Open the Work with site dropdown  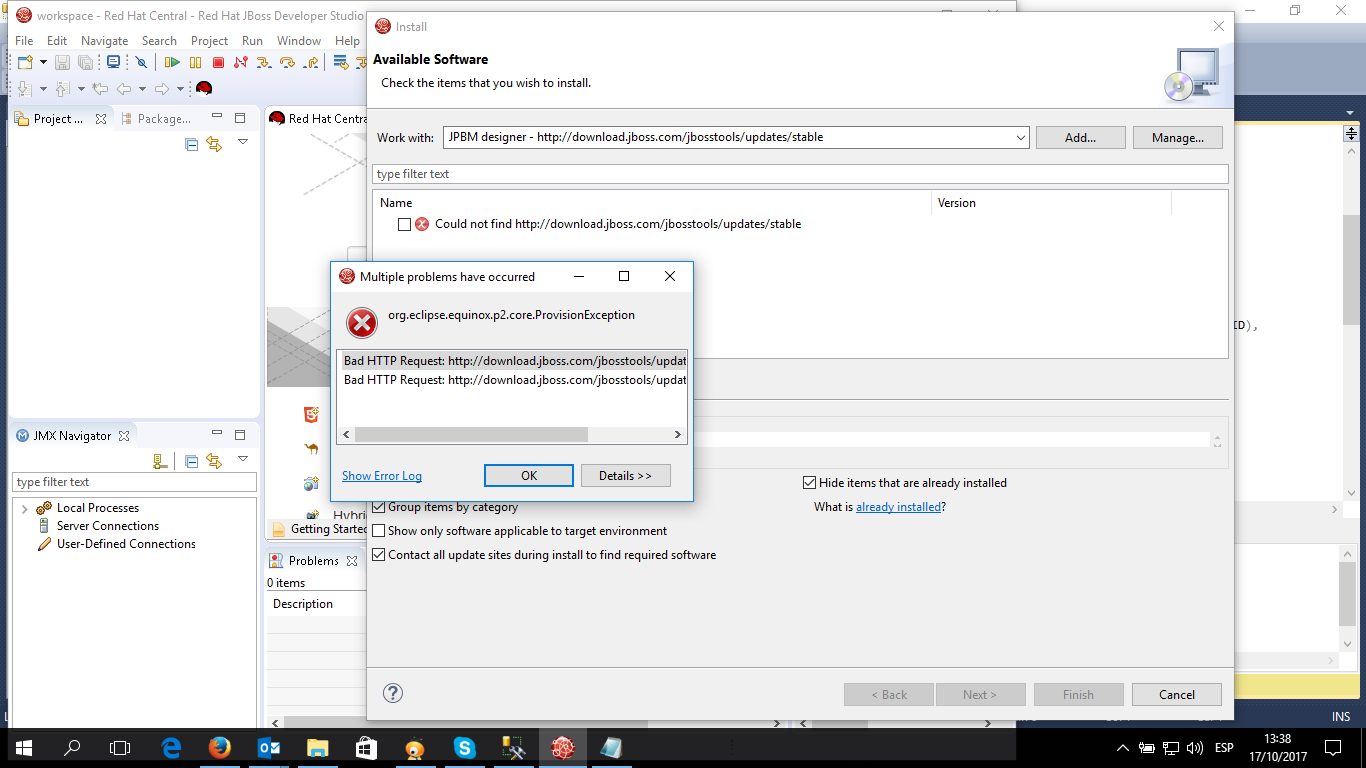(1019, 137)
